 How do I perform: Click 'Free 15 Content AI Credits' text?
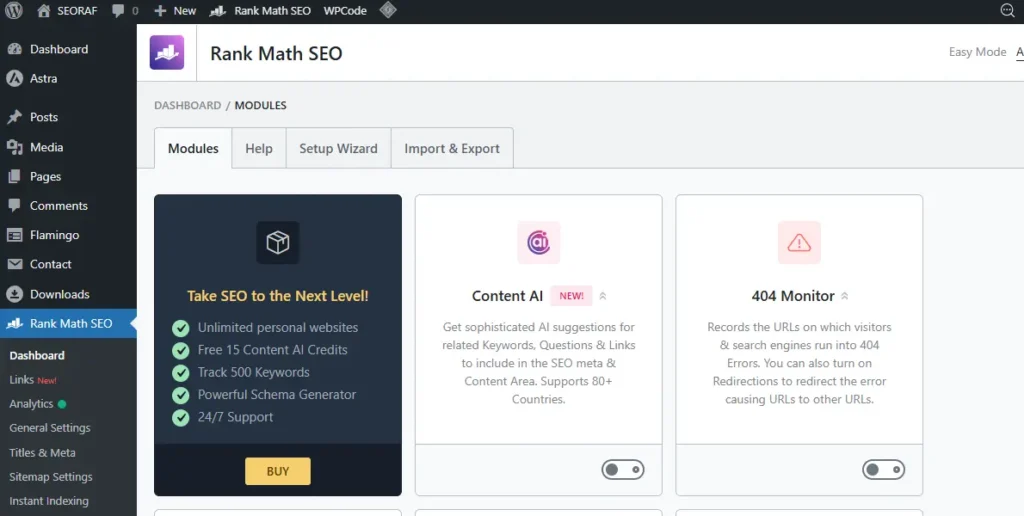(x=272, y=349)
